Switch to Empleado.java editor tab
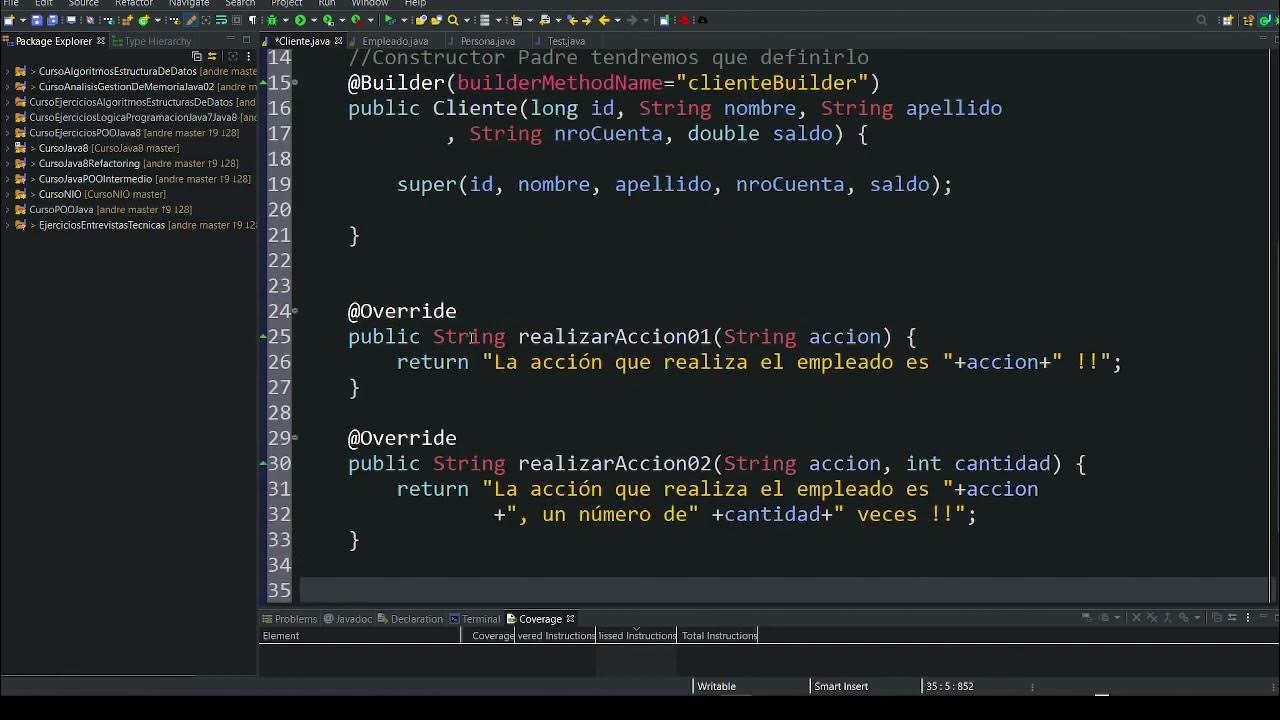 394,41
